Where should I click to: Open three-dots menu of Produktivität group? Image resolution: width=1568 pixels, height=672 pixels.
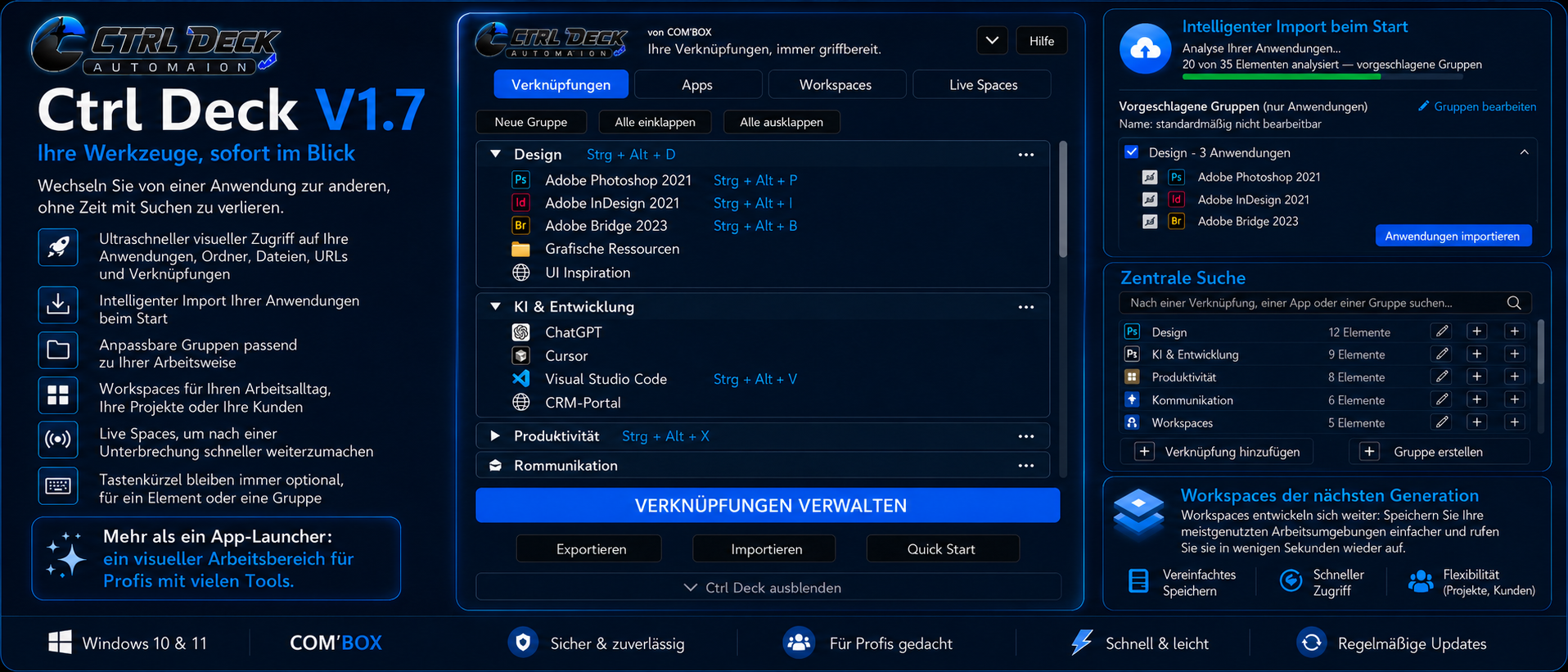pyautogui.click(x=1026, y=436)
